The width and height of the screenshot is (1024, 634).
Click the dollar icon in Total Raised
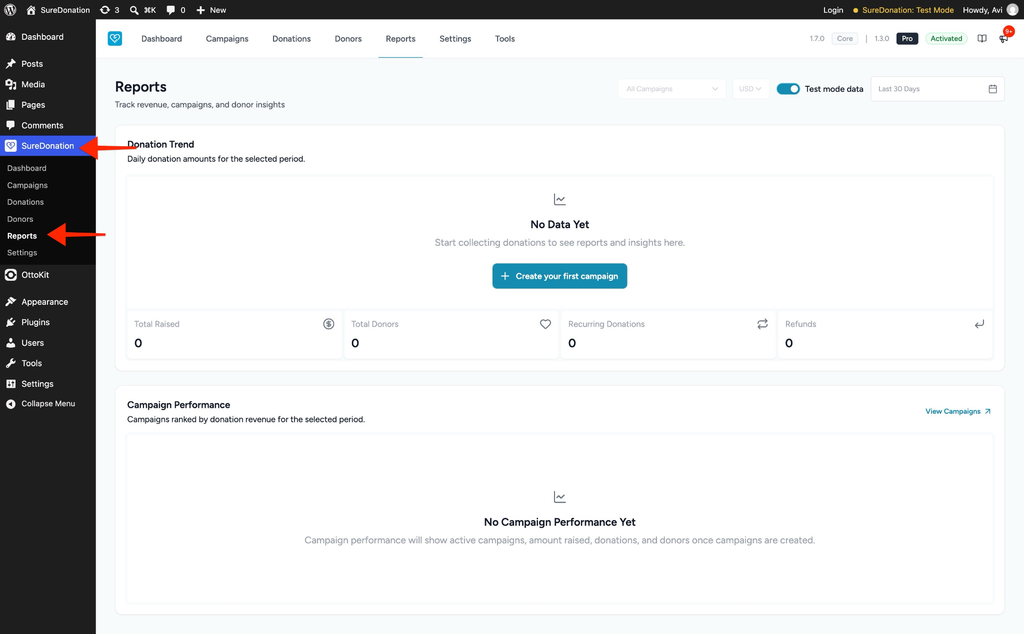328,324
